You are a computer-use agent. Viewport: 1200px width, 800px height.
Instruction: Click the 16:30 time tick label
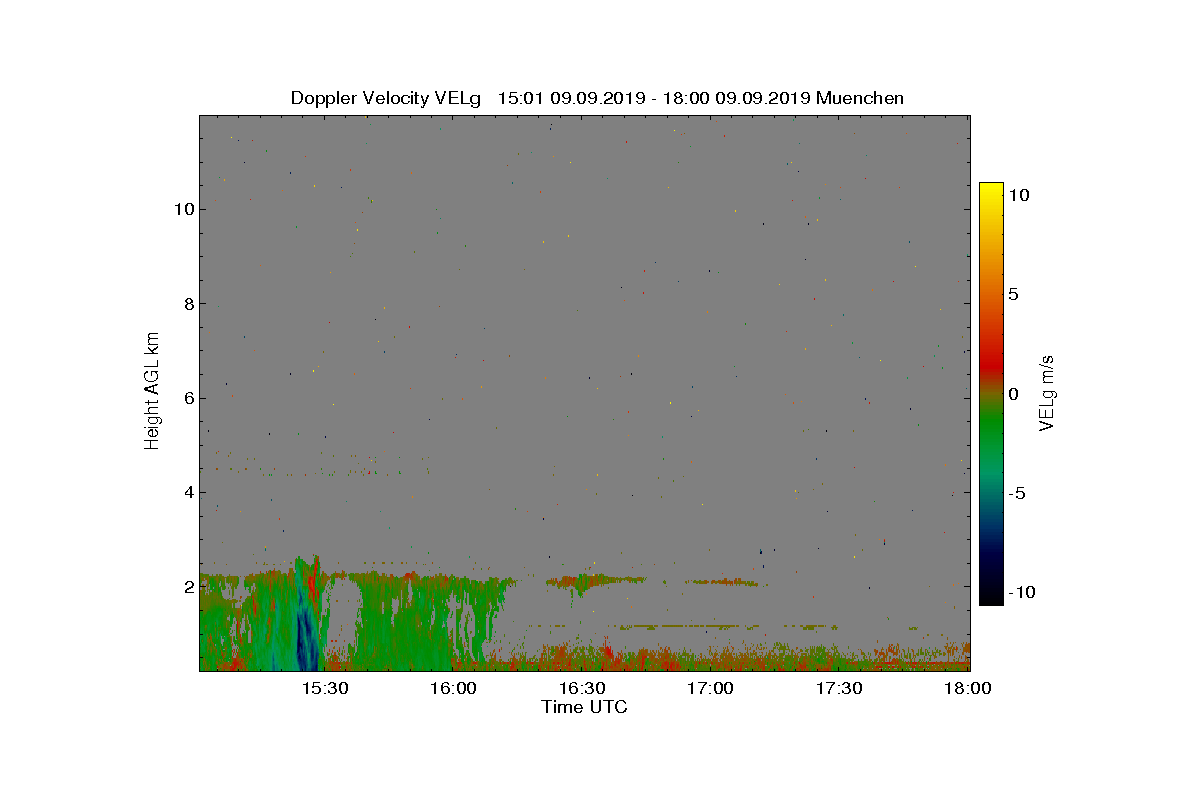(583, 689)
